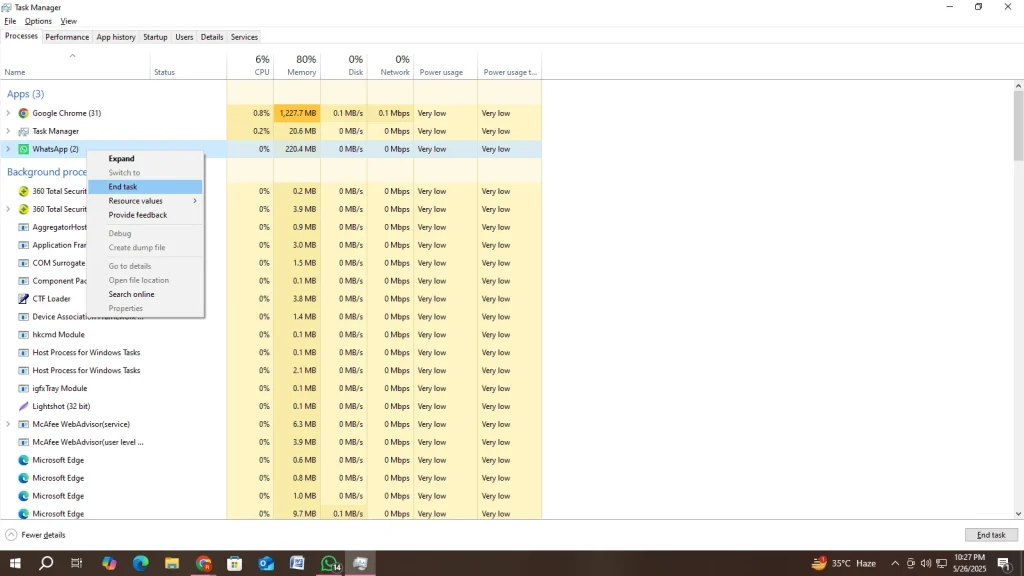
Task: Click the Task Manager taskbar icon
Action: (360, 563)
